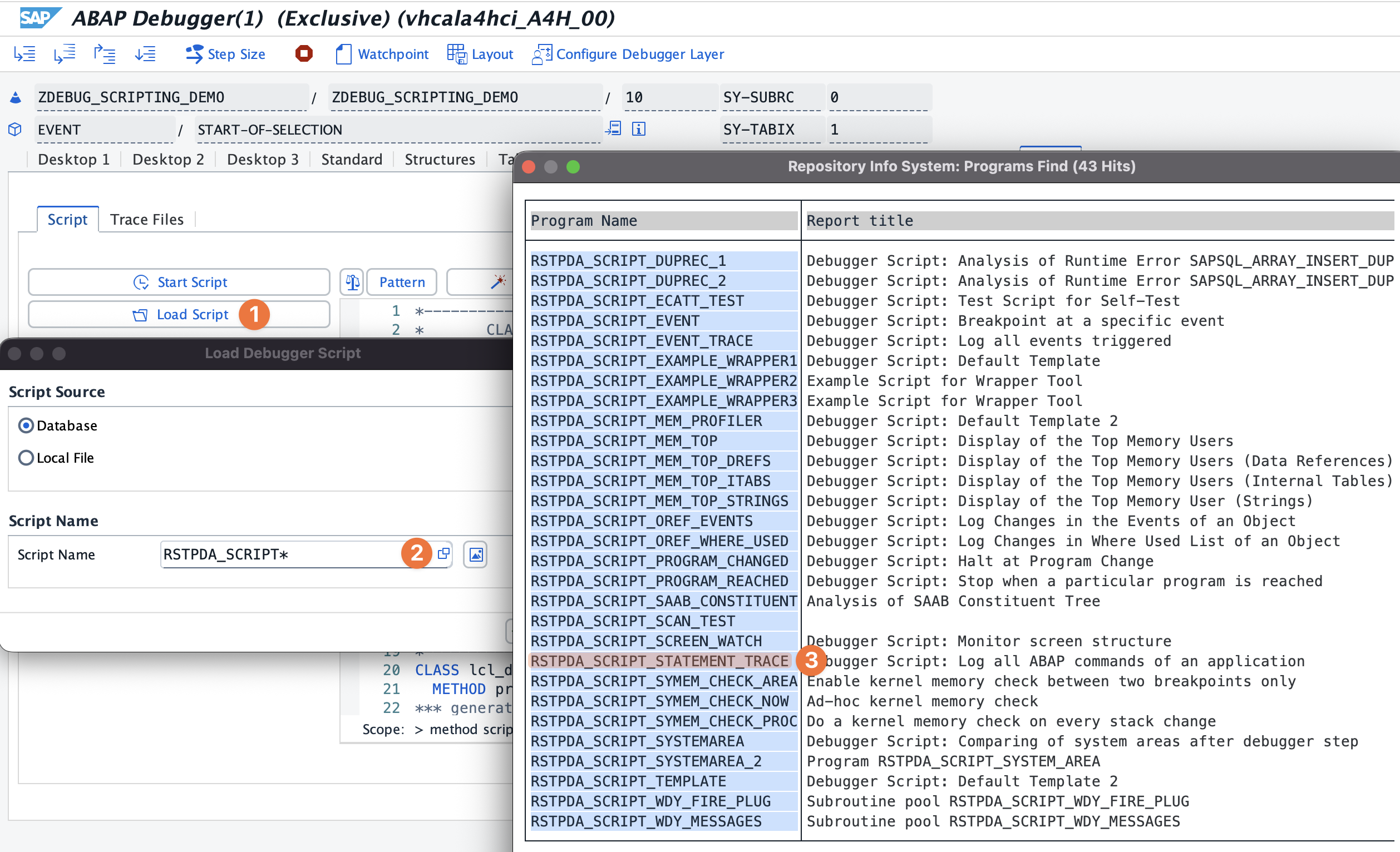
Task: Click the image button beside Script Name
Action: pyautogui.click(x=476, y=554)
